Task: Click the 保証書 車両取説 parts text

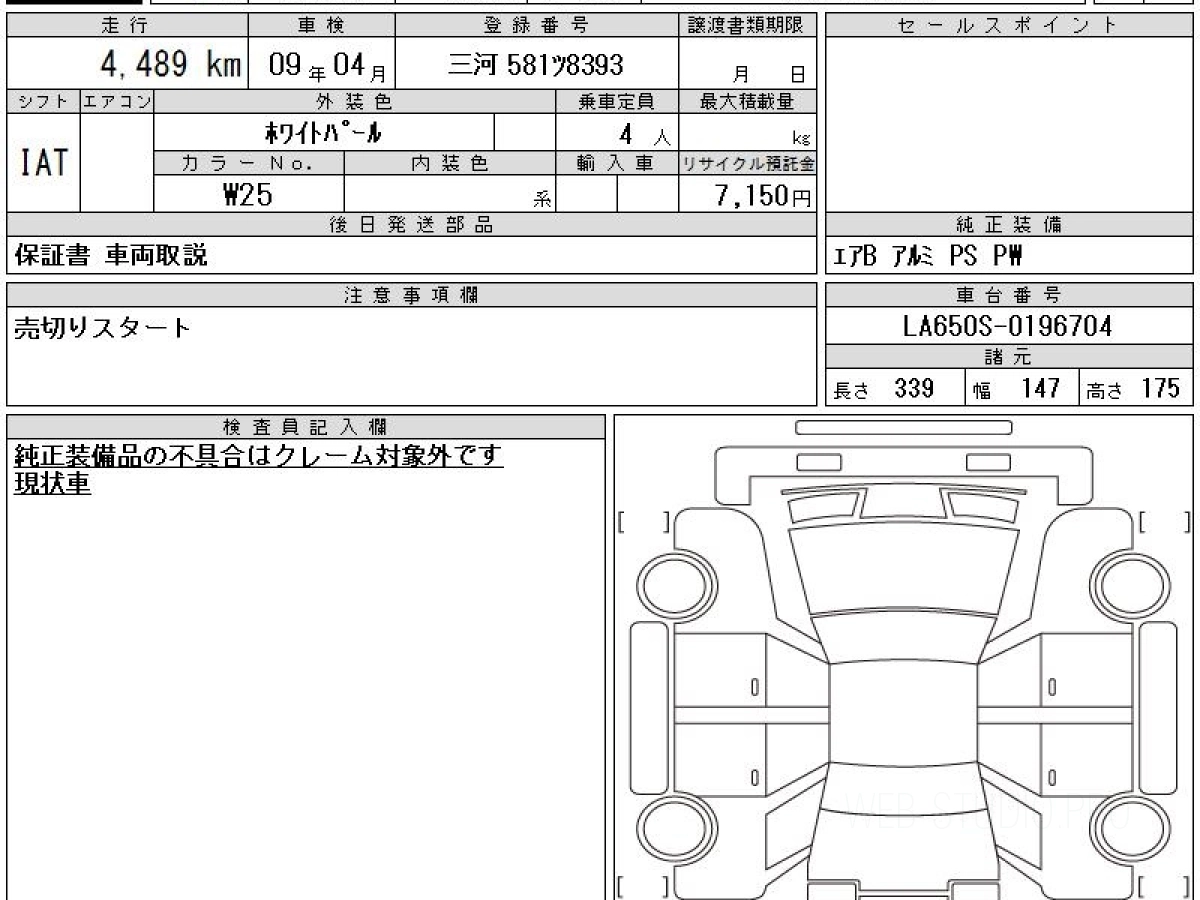Action: click(x=111, y=256)
